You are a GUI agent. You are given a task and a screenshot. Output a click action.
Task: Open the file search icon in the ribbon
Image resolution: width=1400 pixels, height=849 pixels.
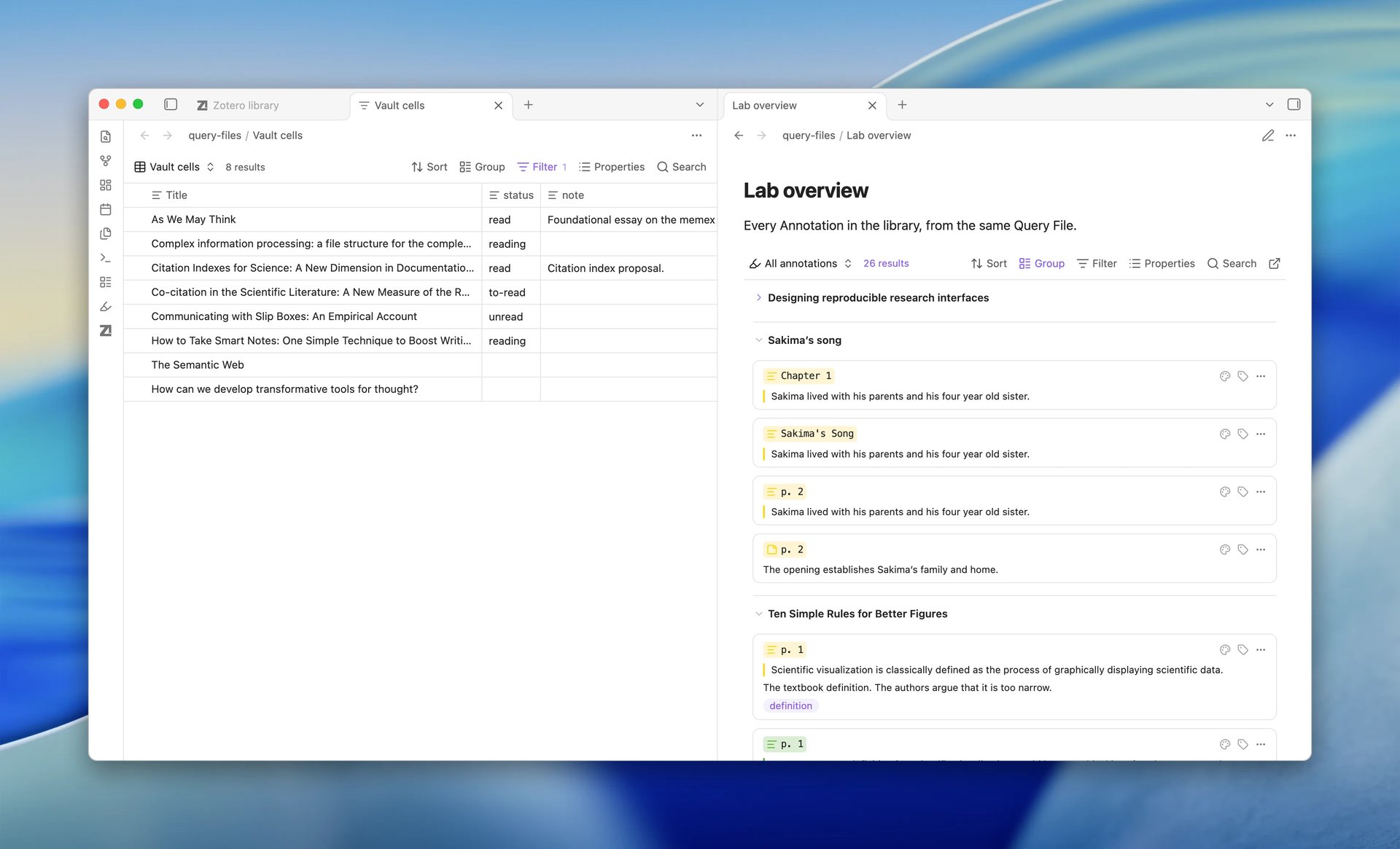(106, 137)
